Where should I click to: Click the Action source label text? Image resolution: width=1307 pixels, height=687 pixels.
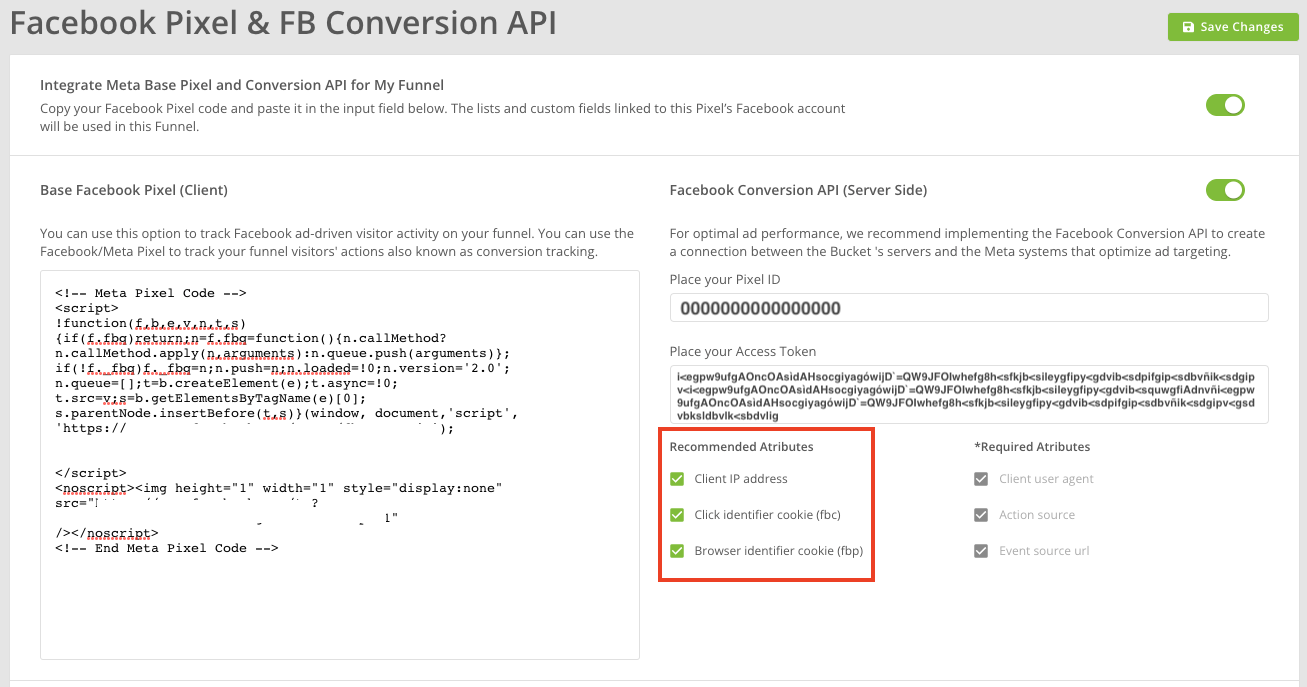1037,515
